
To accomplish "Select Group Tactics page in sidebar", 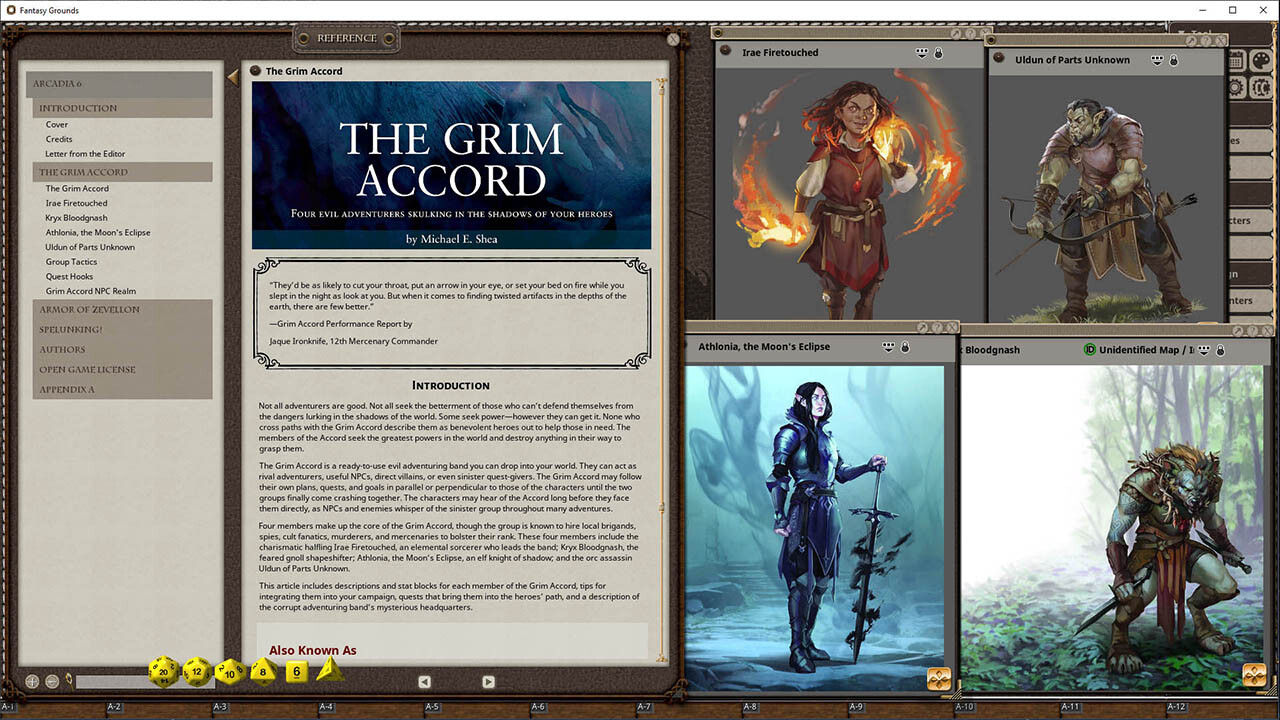I will (71, 262).
